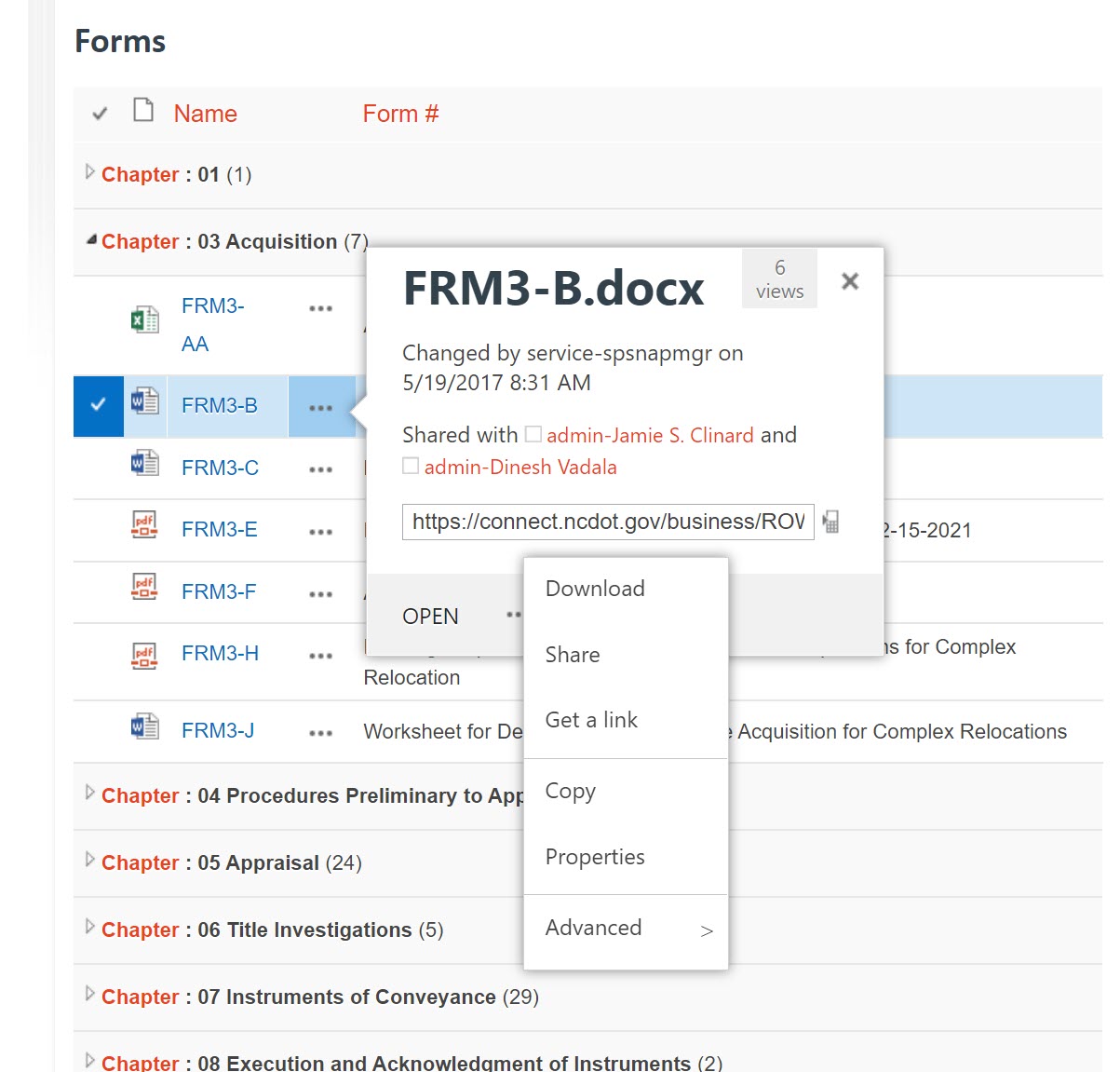Screen dimensions: 1120x1072
Task: Click the Word icon beside FRM3-C
Action: 144,463
